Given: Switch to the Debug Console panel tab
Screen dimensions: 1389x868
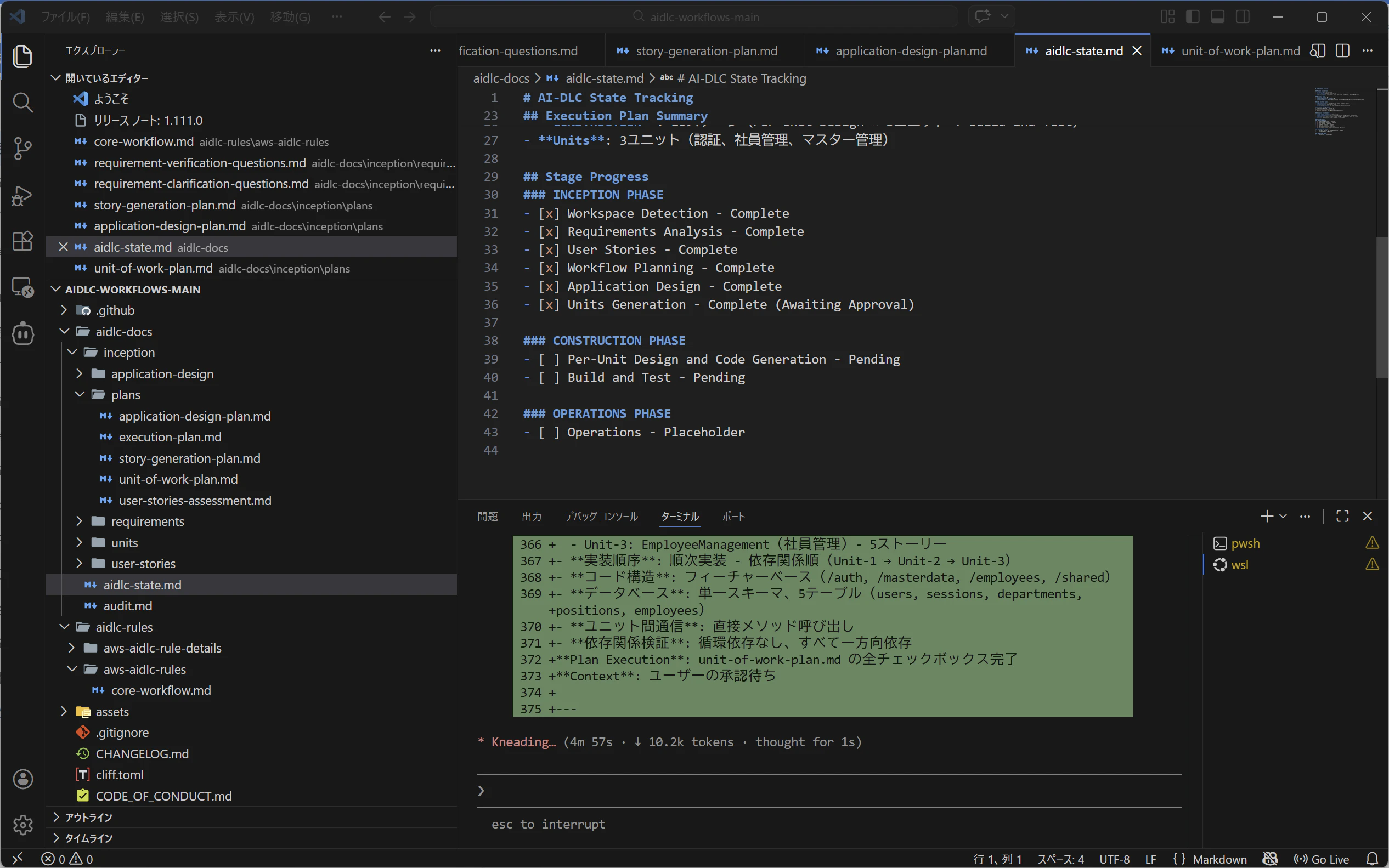Looking at the screenshot, I should pos(601,517).
